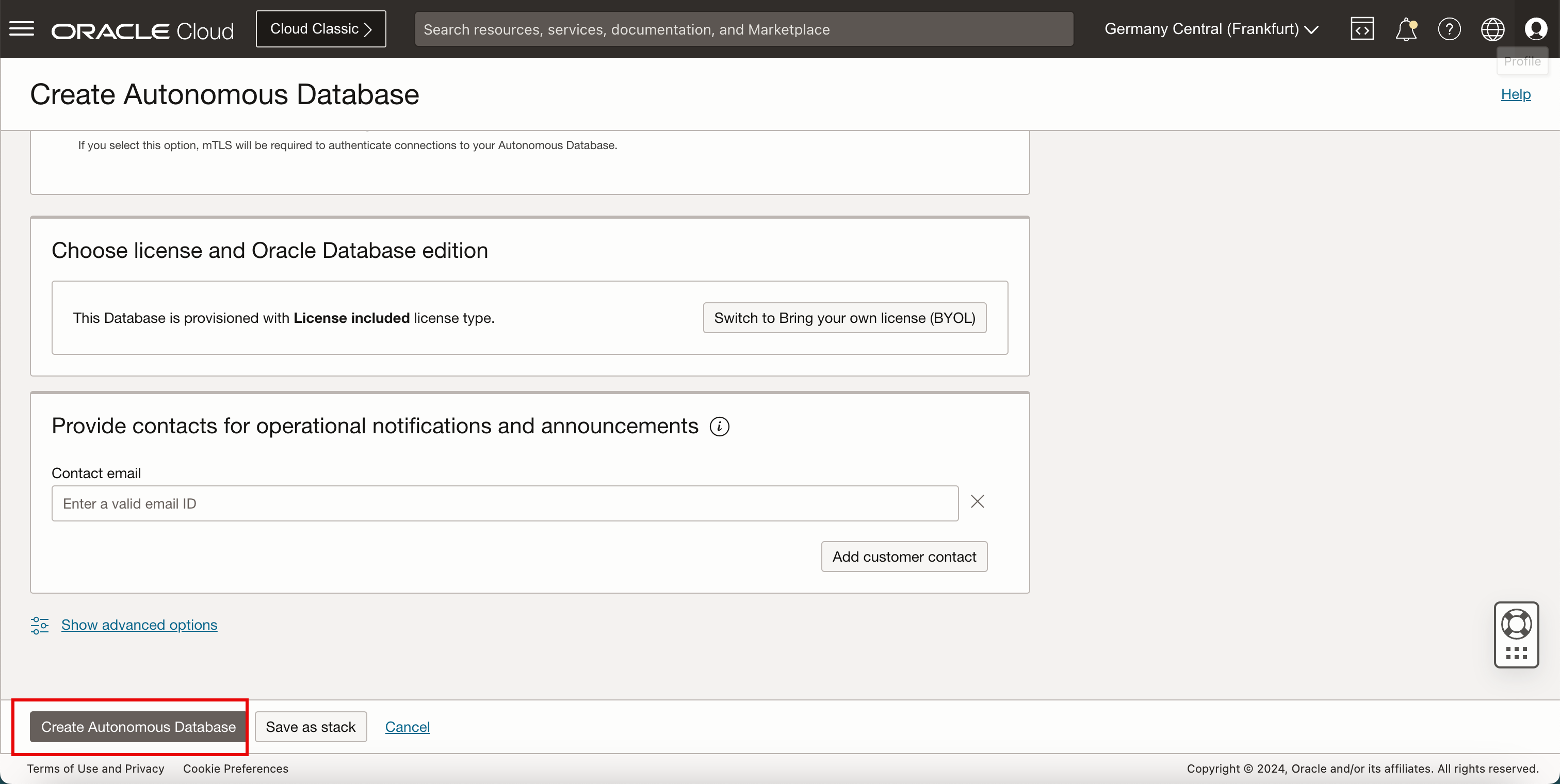Open the language globe icon
The height and width of the screenshot is (784, 1560).
[1492, 29]
